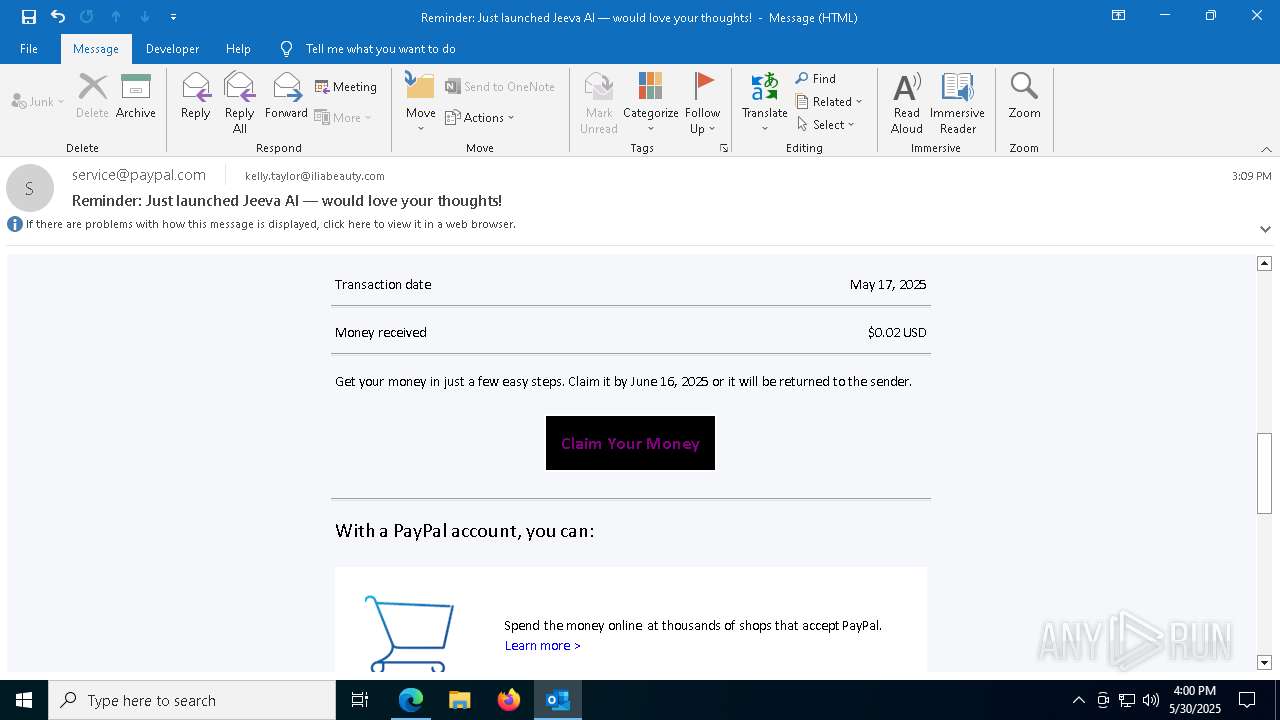This screenshot has width=1280, height=720.
Task: Click the sender avatar circle
Action: (30, 188)
